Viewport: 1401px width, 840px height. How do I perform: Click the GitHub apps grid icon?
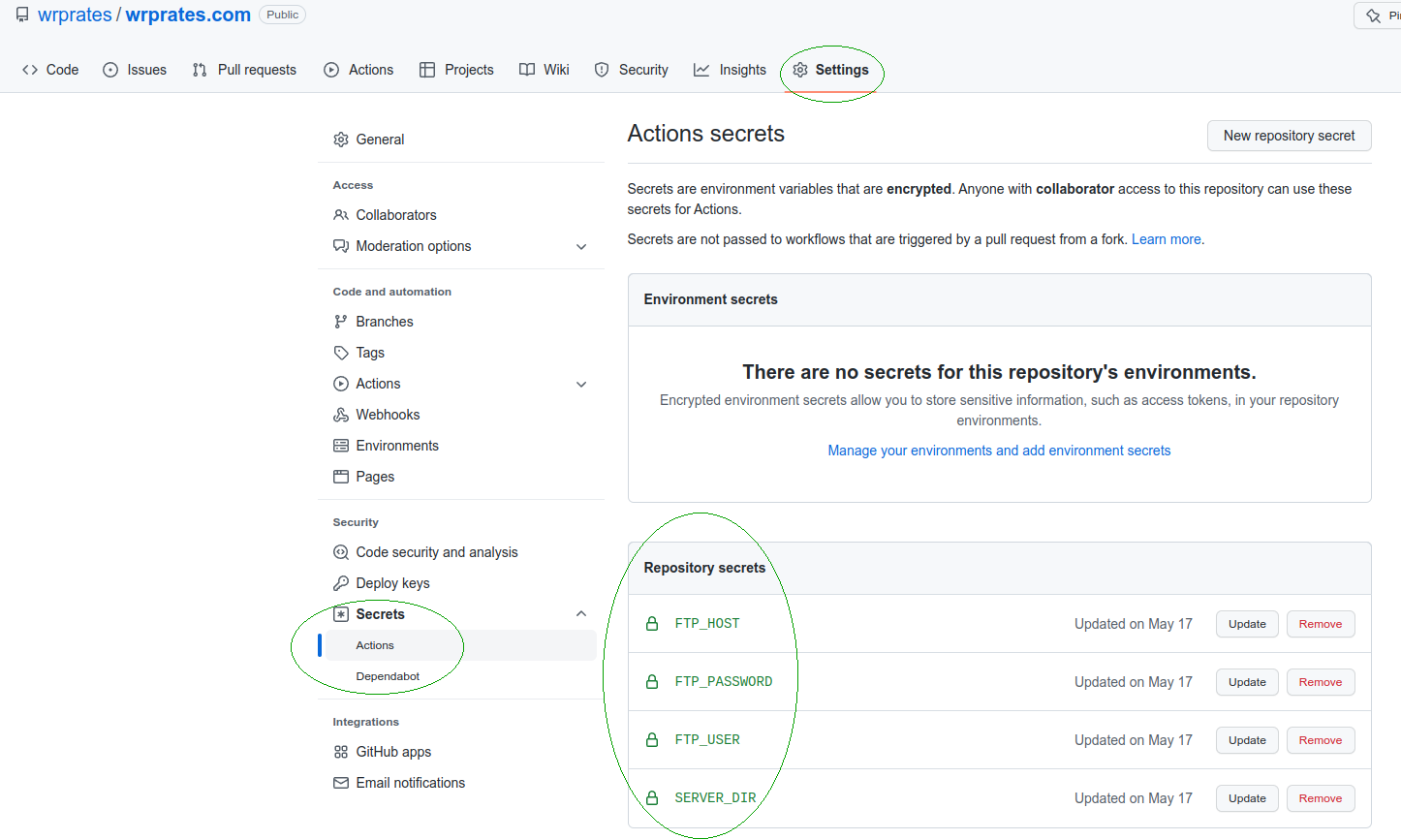pos(341,752)
